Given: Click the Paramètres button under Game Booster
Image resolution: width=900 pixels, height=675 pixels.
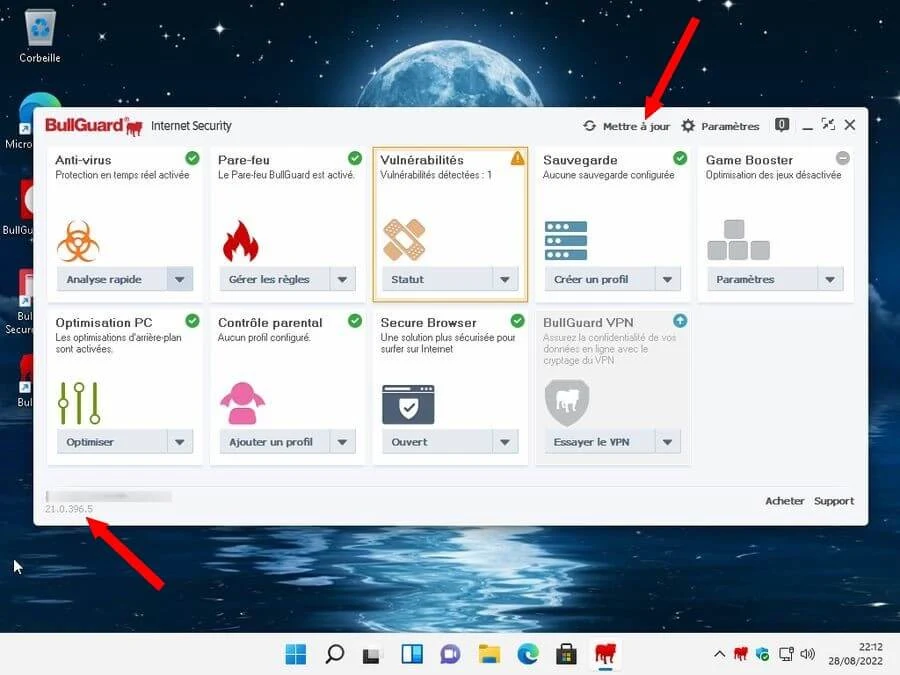Looking at the screenshot, I should click(762, 280).
